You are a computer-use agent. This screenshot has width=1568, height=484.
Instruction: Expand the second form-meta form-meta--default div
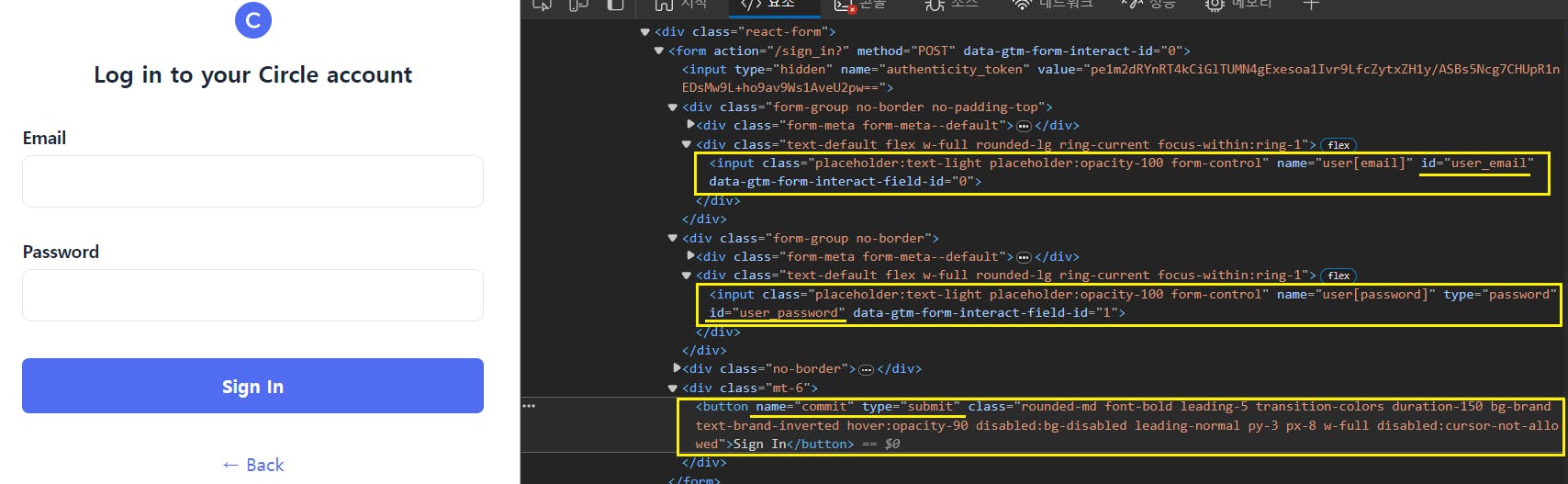click(690, 256)
